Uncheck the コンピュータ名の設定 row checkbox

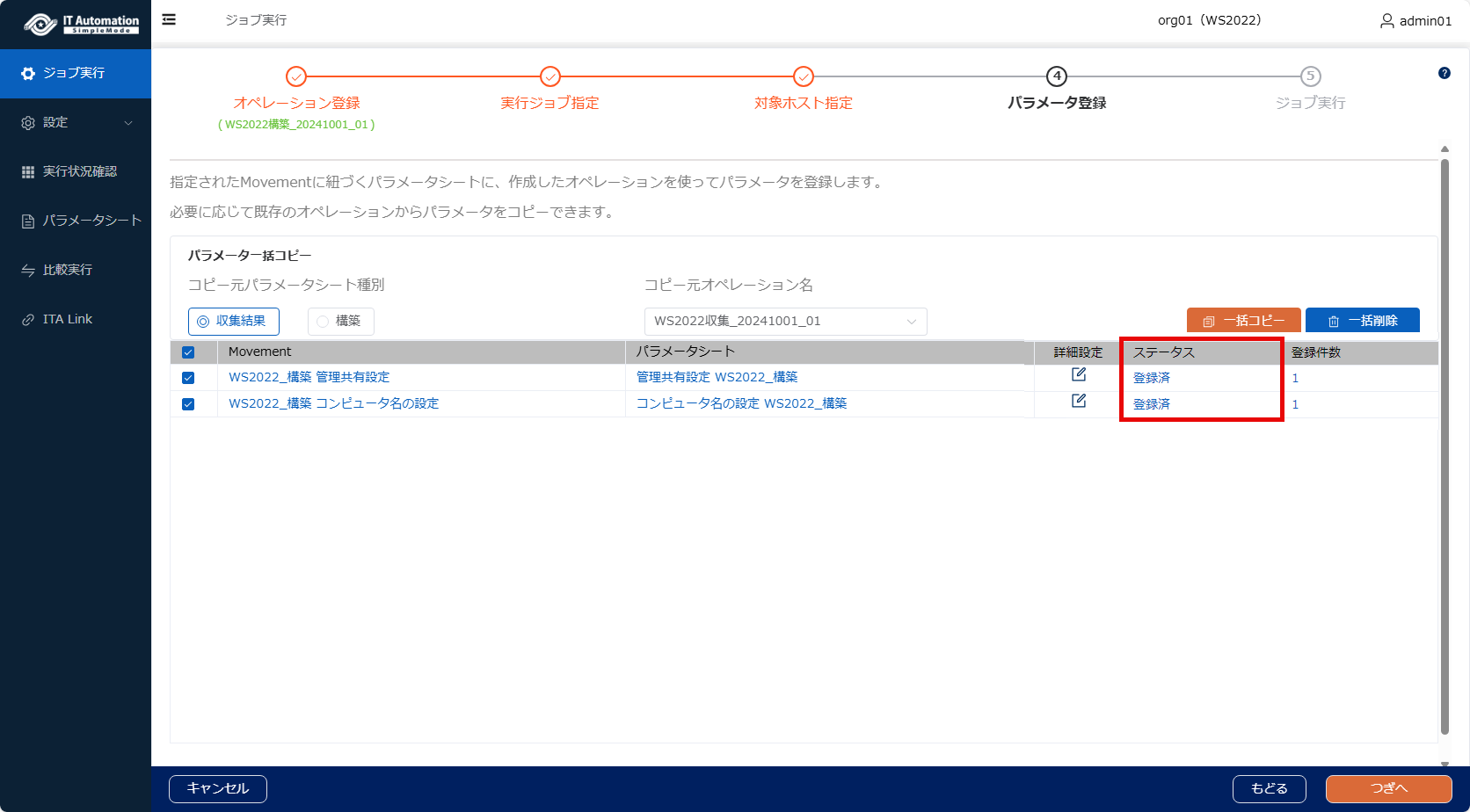click(188, 404)
